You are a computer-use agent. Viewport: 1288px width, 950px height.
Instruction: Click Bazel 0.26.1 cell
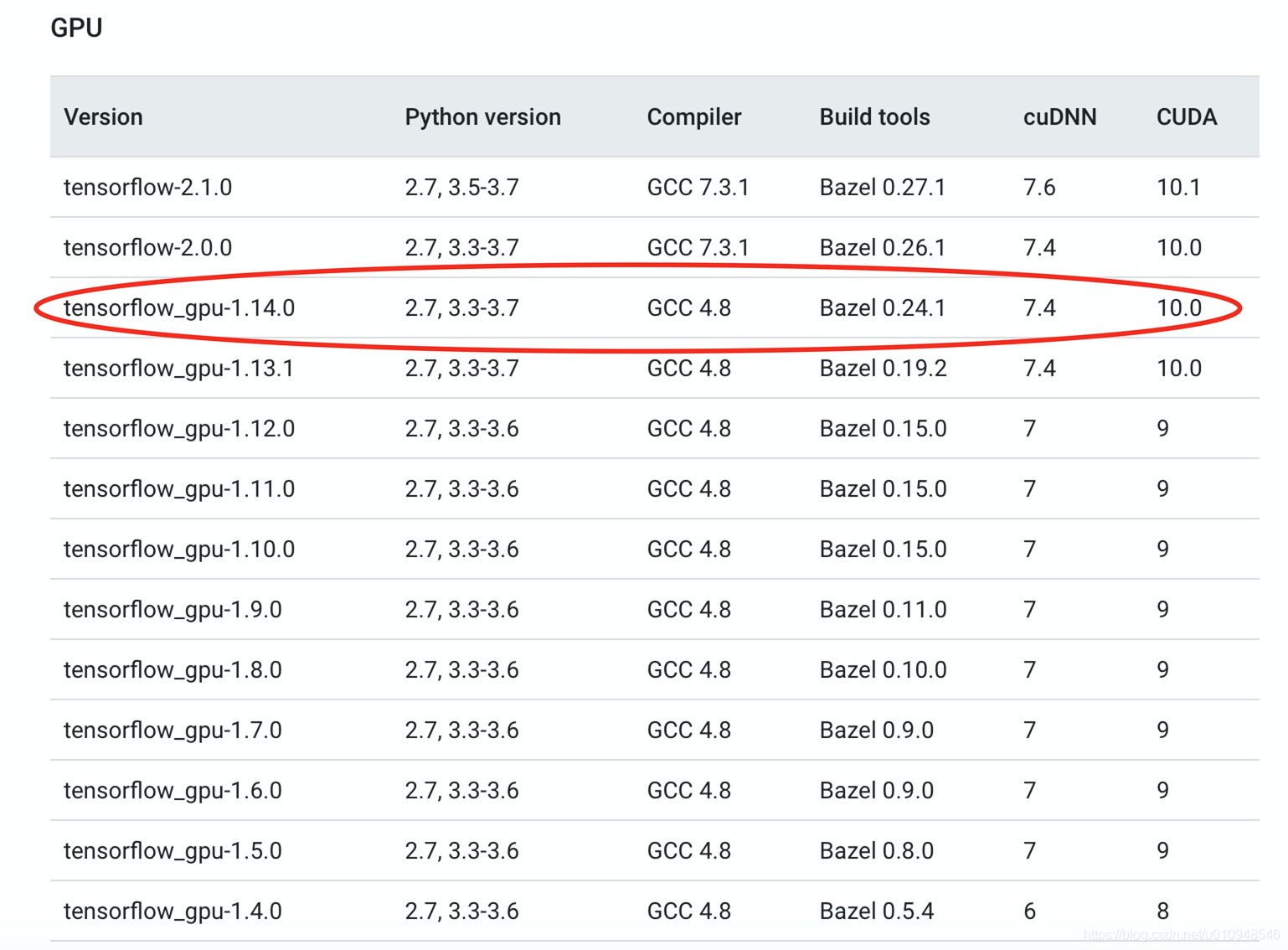tap(882, 247)
